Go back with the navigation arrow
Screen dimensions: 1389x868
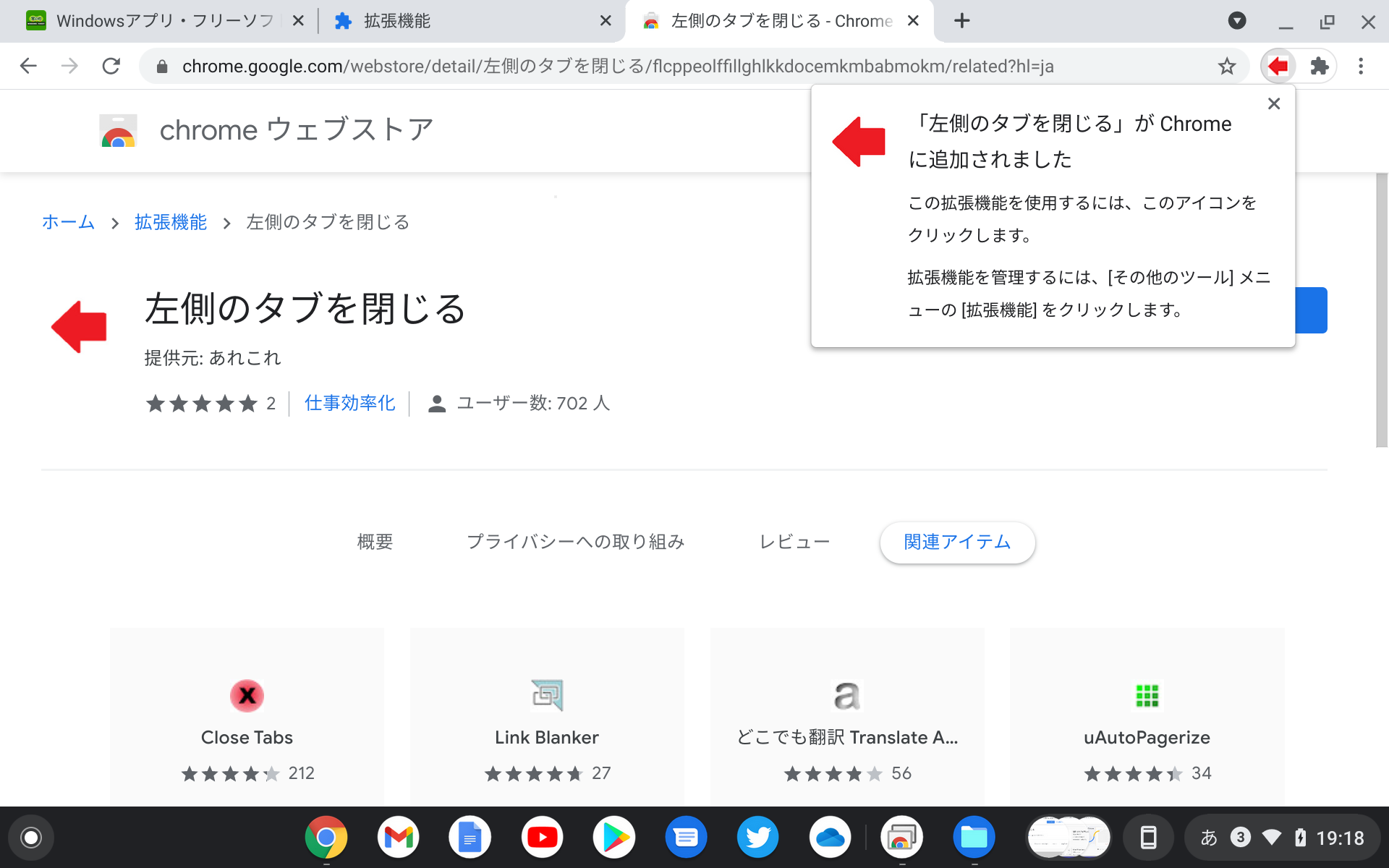click(27, 66)
